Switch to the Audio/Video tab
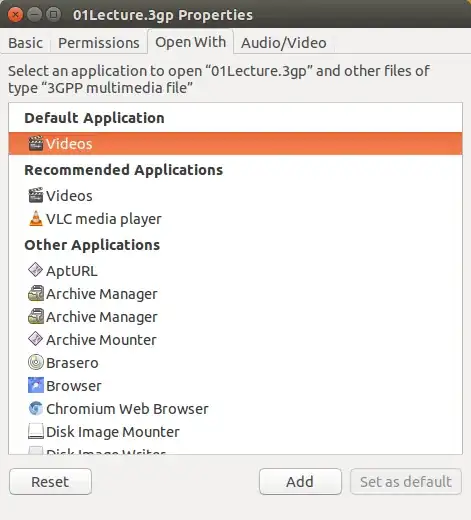The width and height of the screenshot is (471, 520). tap(284, 43)
